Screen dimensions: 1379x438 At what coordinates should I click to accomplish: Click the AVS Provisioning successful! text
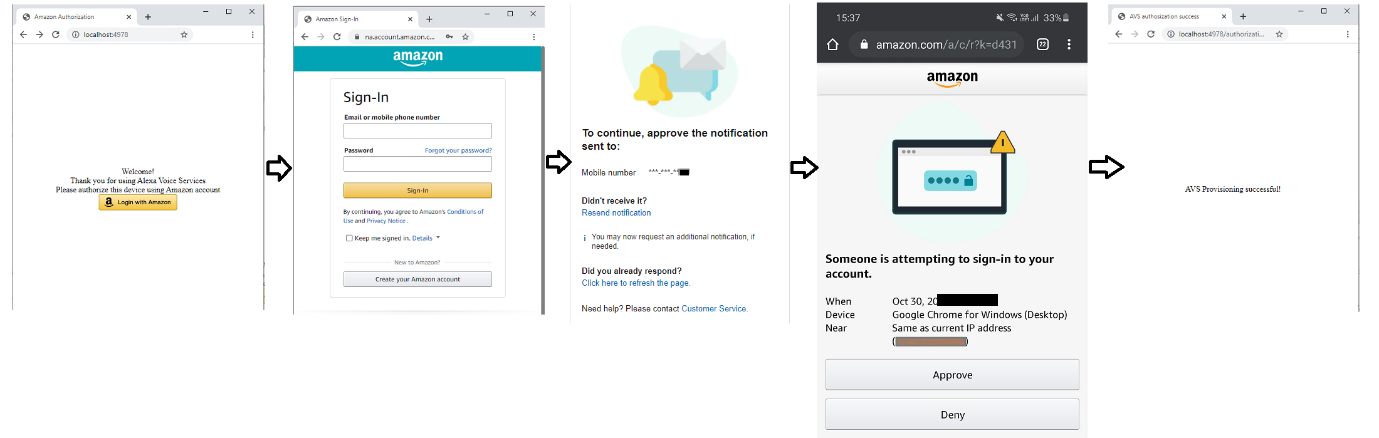[1232, 188]
